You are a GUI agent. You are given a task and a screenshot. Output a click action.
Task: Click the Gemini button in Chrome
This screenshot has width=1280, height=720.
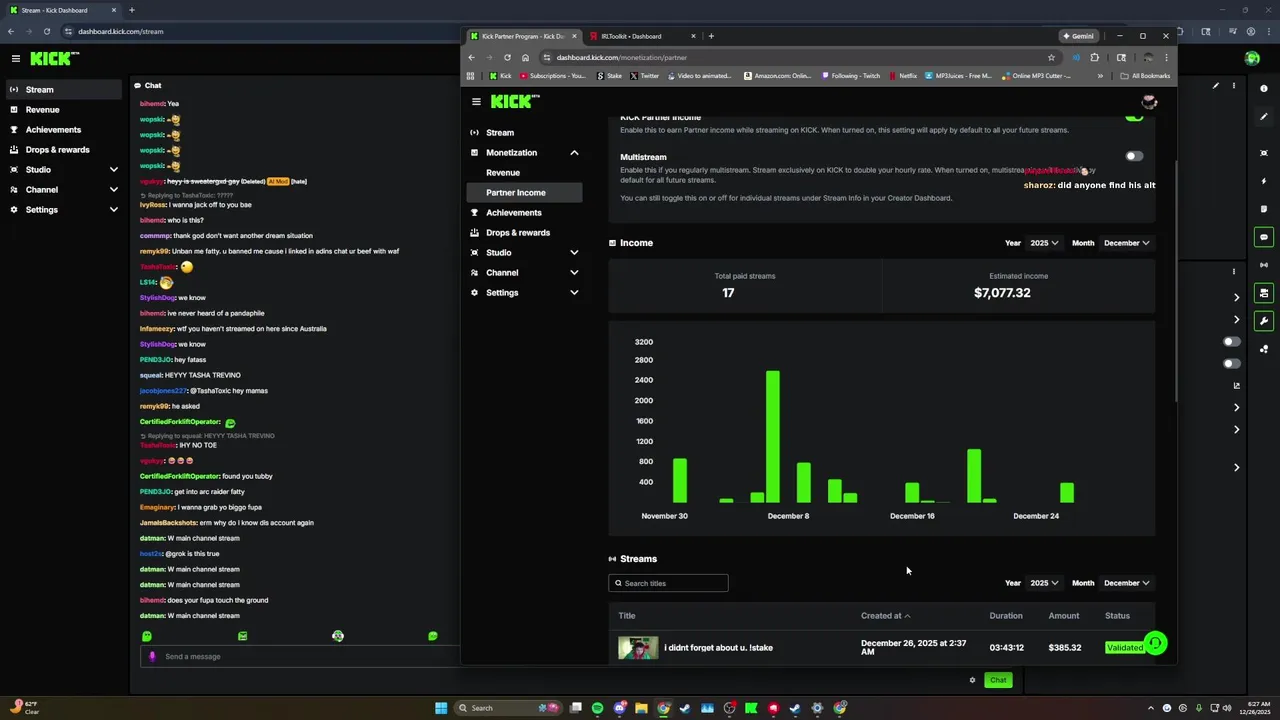1078,36
